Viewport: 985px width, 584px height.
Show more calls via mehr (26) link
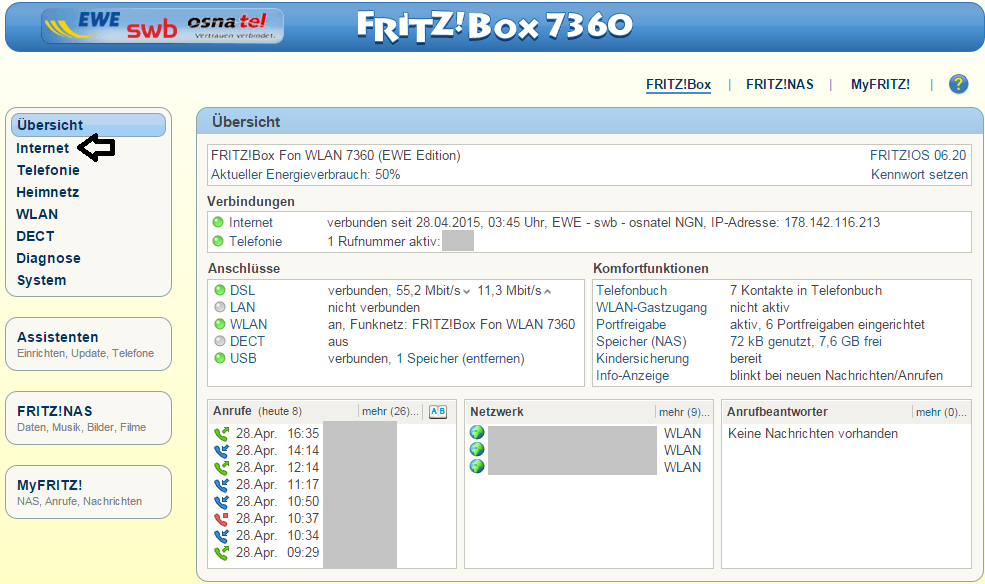click(x=390, y=412)
